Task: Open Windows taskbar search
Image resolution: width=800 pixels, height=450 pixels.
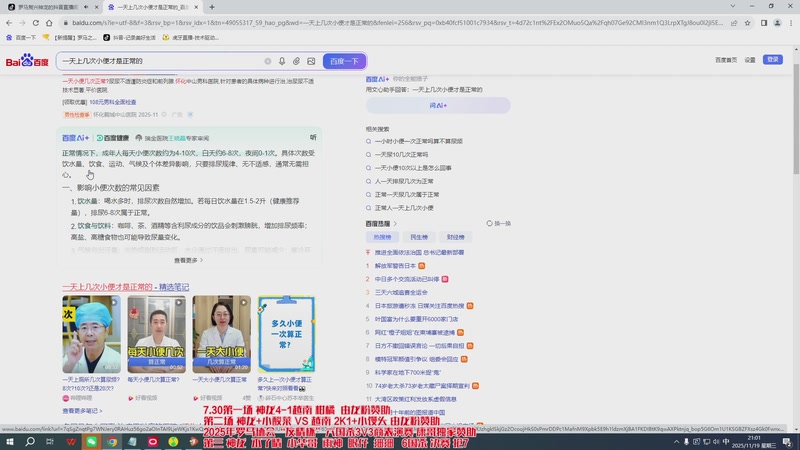Action: click(x=30, y=441)
